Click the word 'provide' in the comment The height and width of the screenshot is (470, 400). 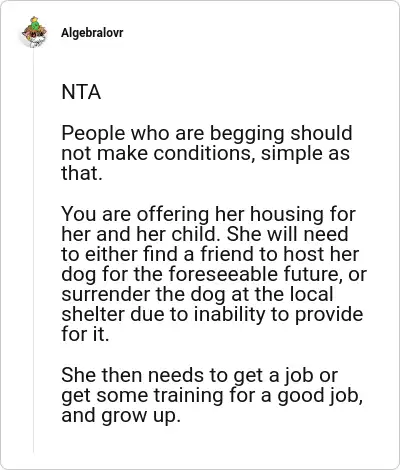(x=329, y=315)
